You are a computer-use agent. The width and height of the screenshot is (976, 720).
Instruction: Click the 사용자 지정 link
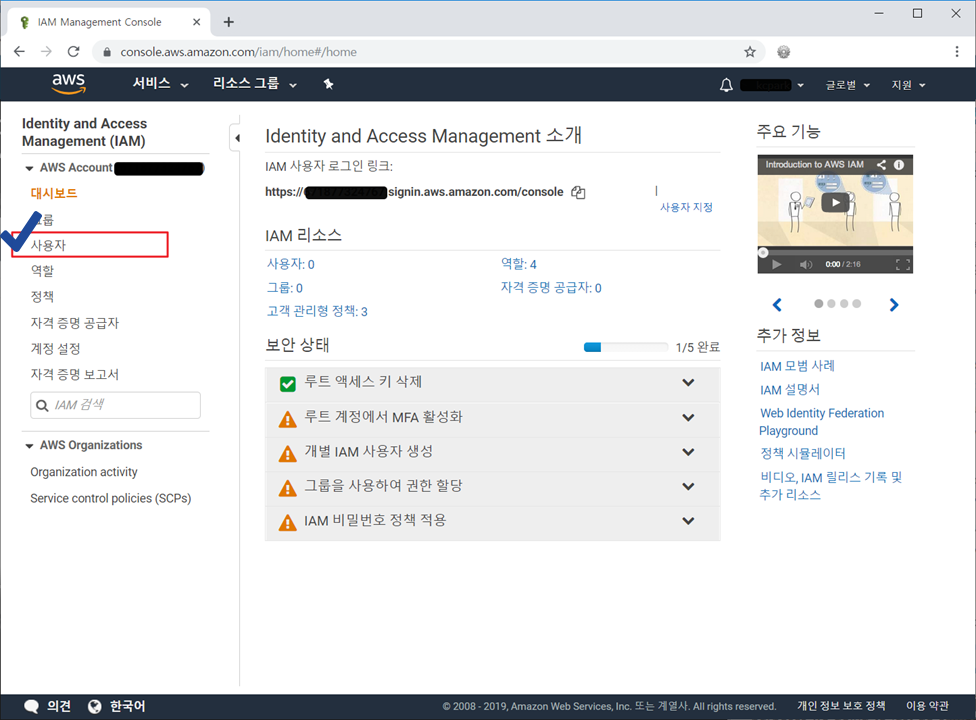coord(686,207)
